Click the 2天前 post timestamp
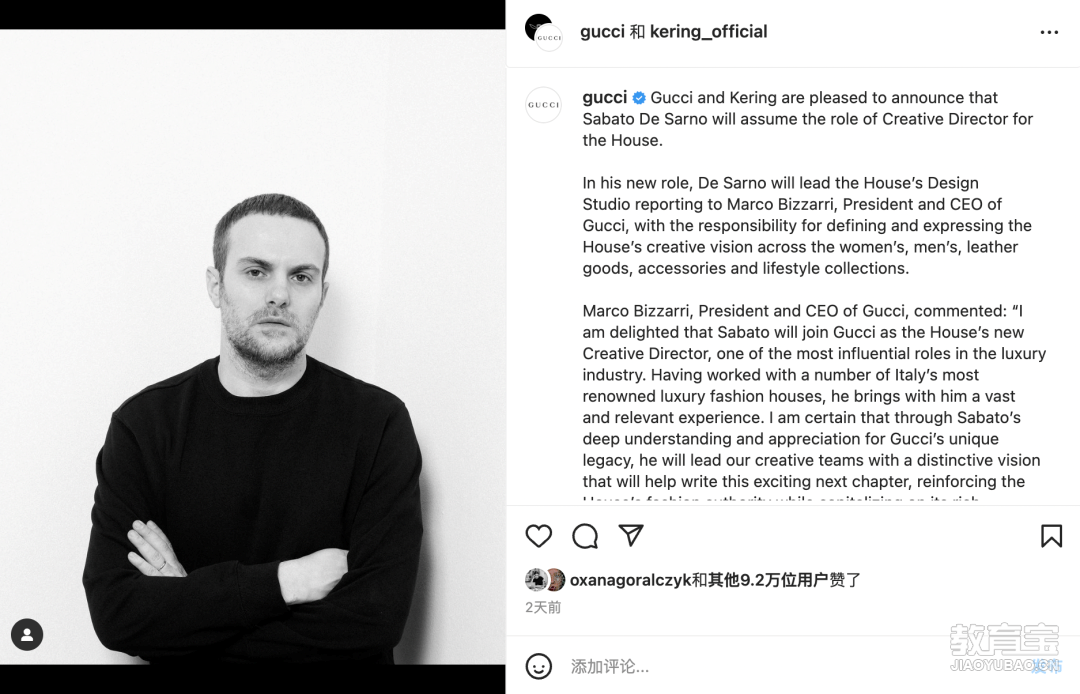Image resolution: width=1080 pixels, height=694 pixels. point(543,607)
